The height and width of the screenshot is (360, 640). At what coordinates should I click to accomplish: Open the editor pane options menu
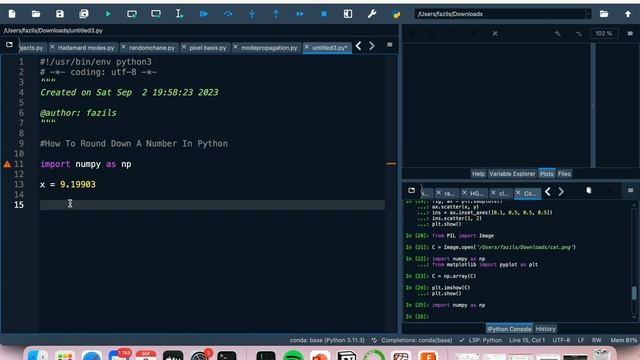389,44
